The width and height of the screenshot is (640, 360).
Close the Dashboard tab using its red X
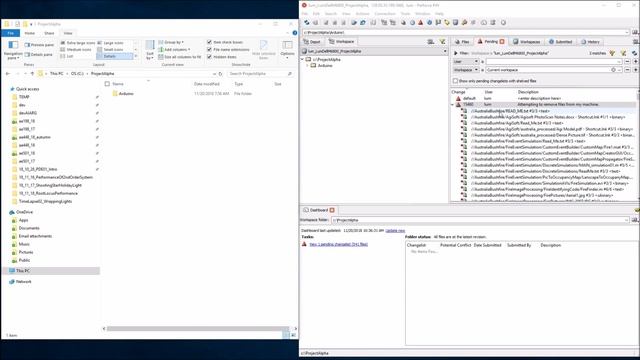332,210
